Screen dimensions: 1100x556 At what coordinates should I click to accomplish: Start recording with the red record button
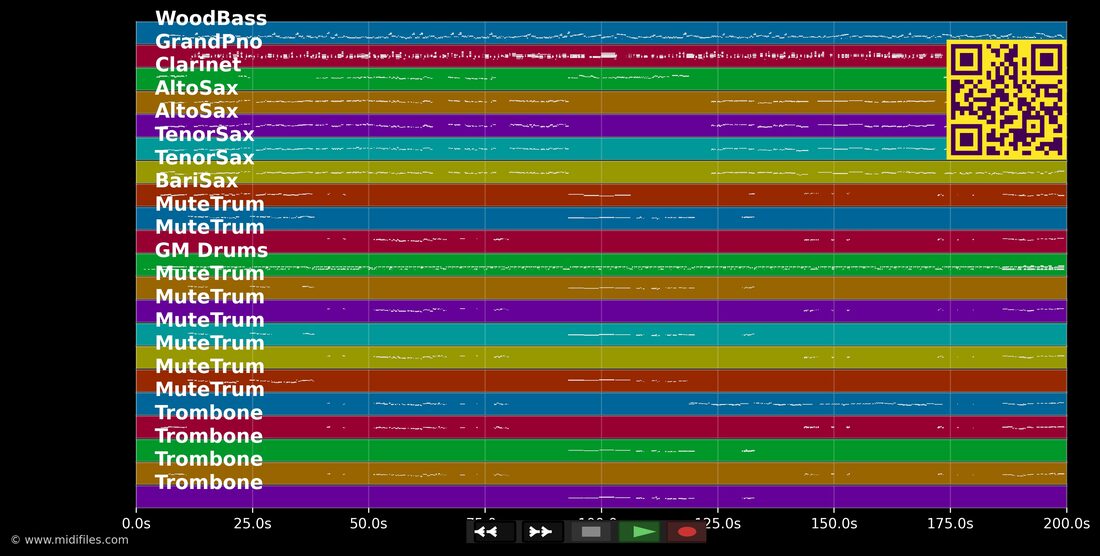coord(686,531)
